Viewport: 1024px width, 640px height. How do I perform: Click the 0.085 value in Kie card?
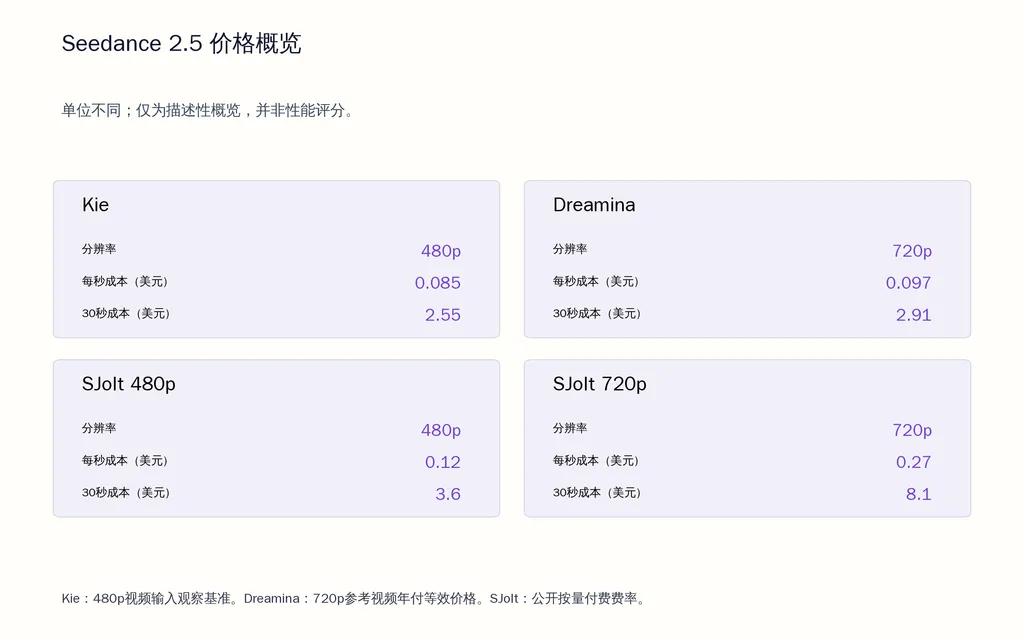[x=438, y=283]
